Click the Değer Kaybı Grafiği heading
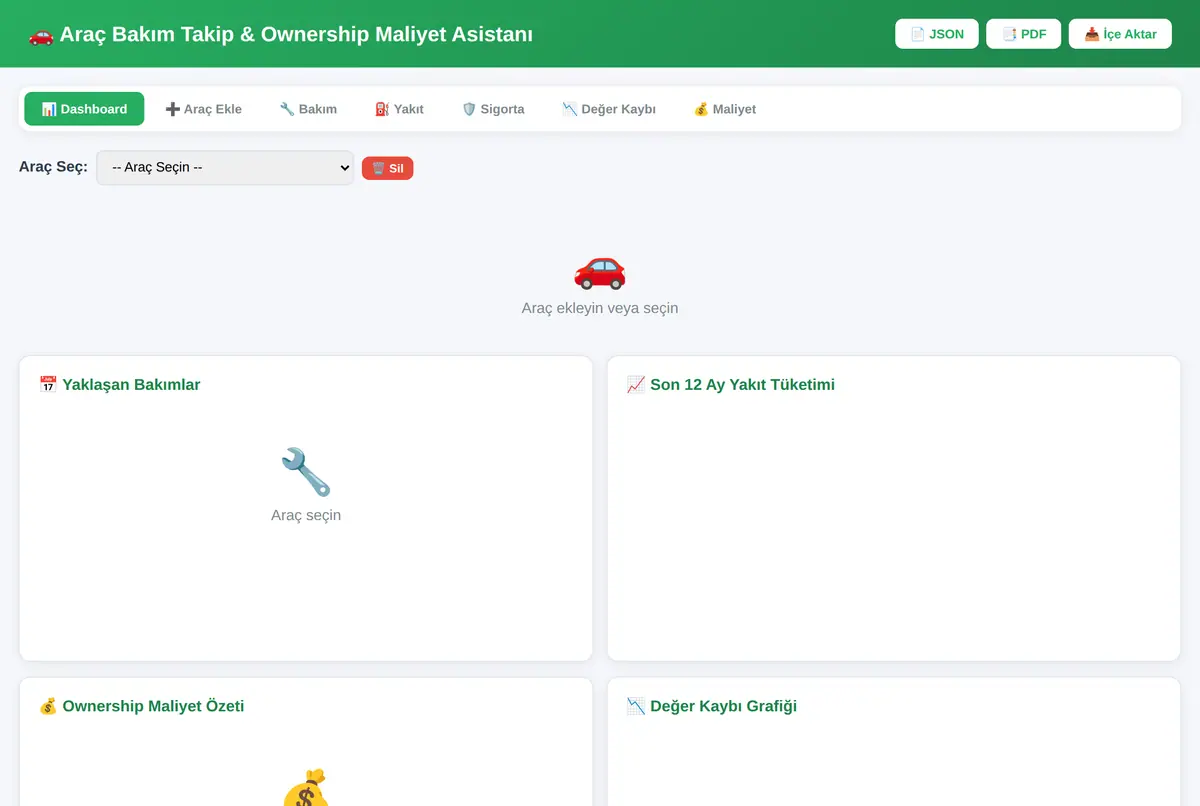Viewport: 1200px width, 806px height. tap(712, 707)
